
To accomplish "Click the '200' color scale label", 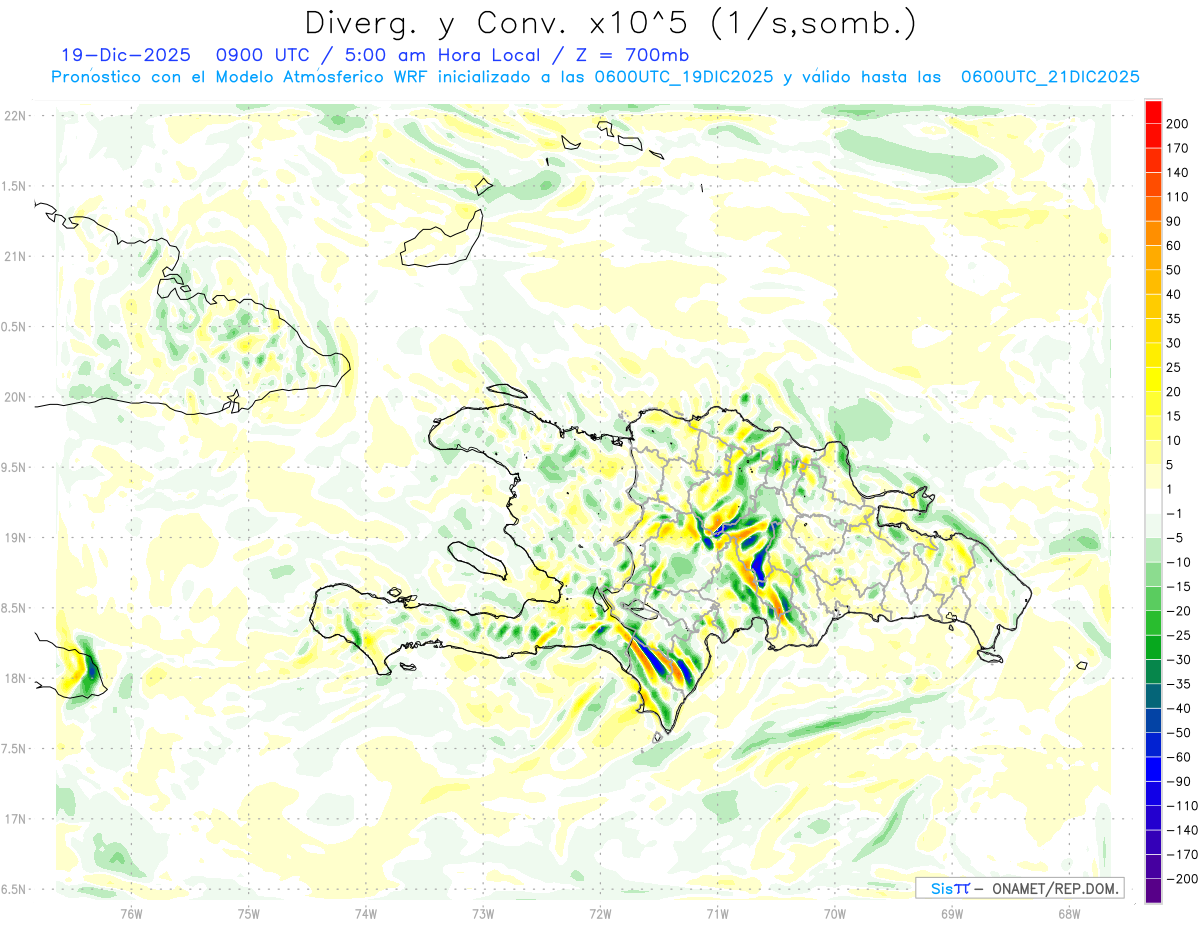I will click(1178, 124).
